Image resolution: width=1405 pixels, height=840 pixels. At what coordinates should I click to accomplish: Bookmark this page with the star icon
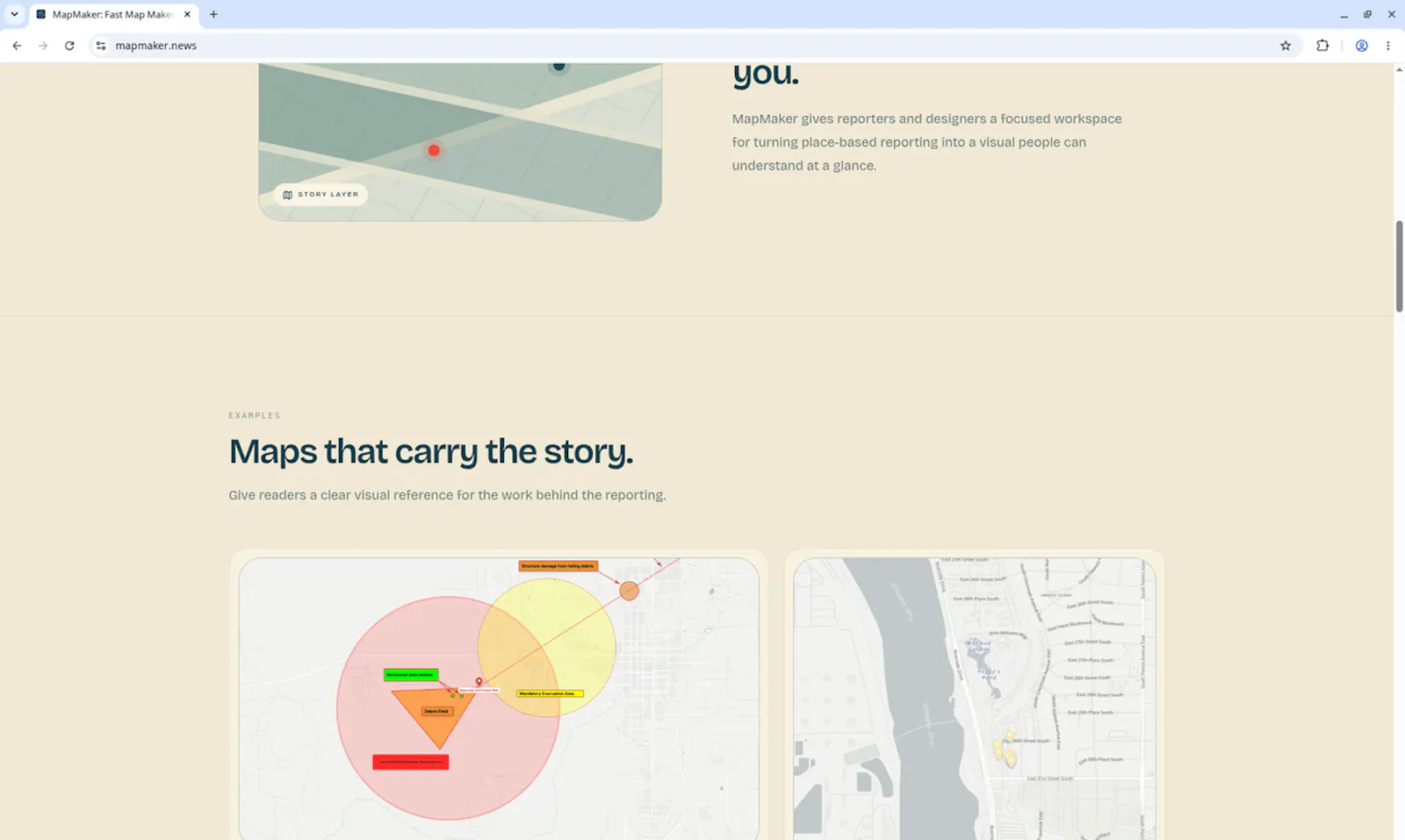click(x=1286, y=46)
